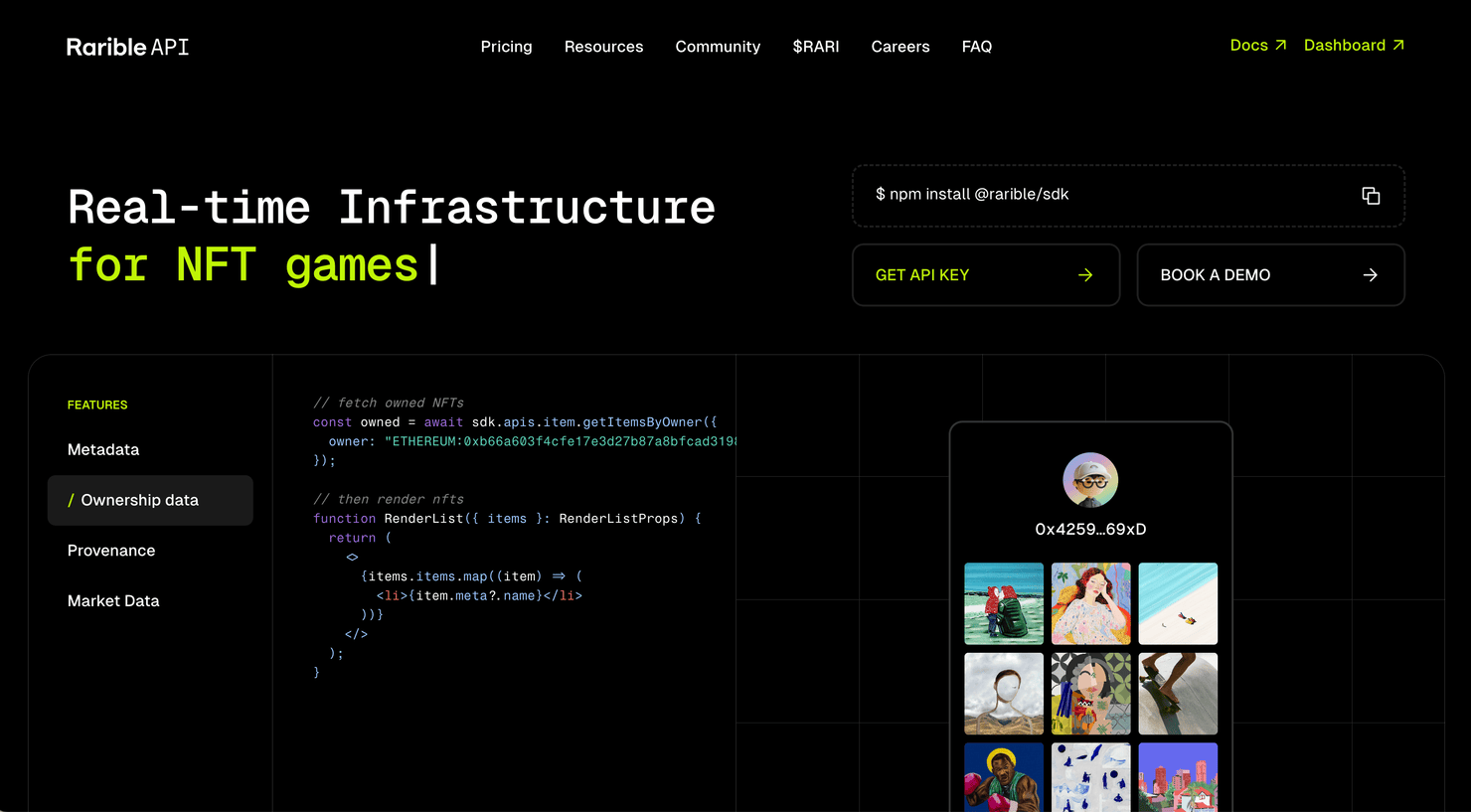Click the GET API KEY button
The height and width of the screenshot is (812, 1471).
tap(986, 275)
